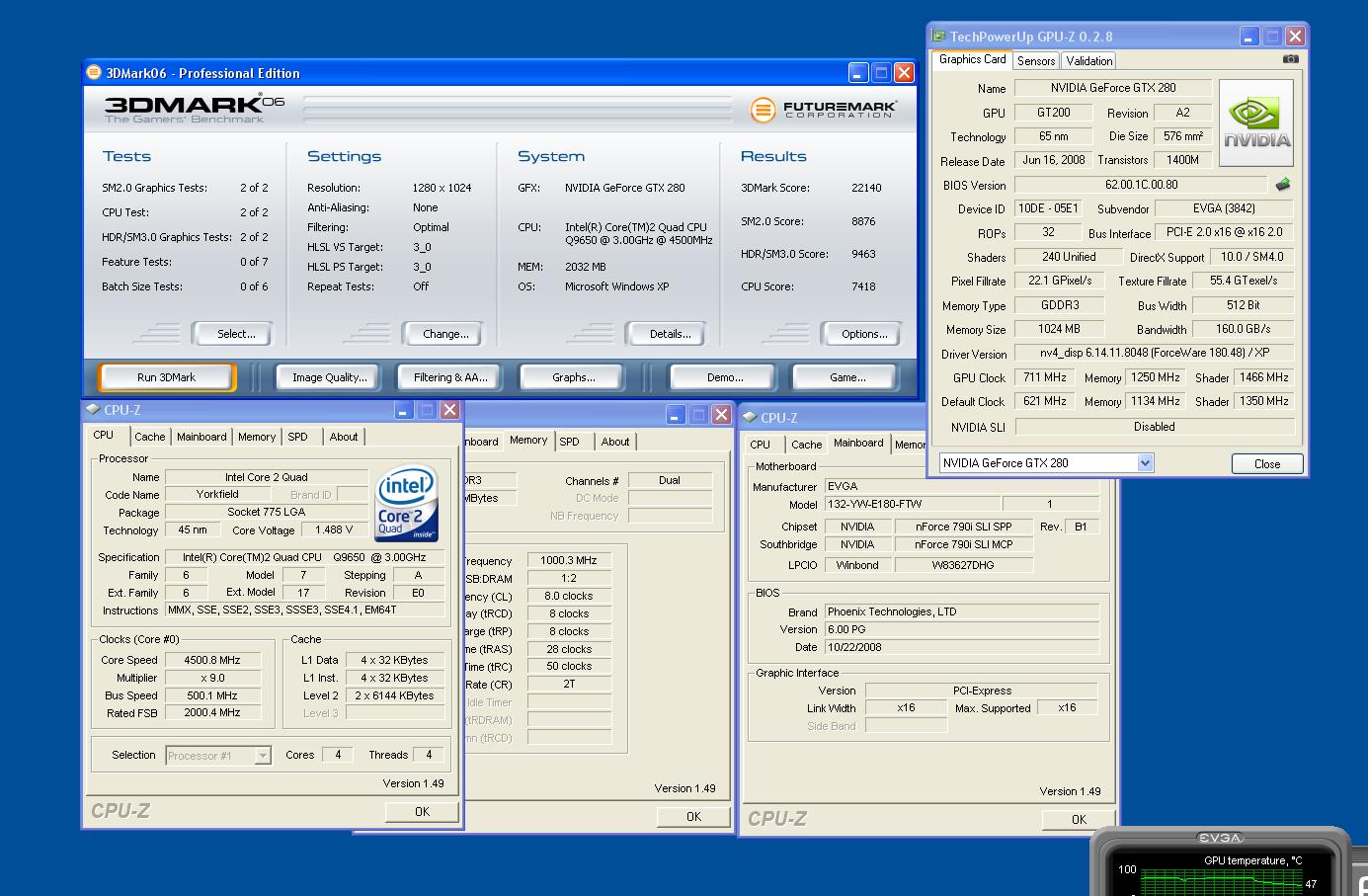Switch to the Validation tab in GPU-Z
Viewport: 1368px width, 896px height.
point(1089,60)
